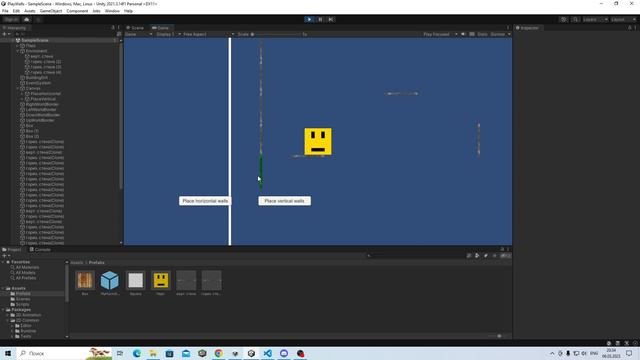This screenshot has height=360, width=640.
Task: Select the blue cube prefab thumbnail
Action: 110,280
